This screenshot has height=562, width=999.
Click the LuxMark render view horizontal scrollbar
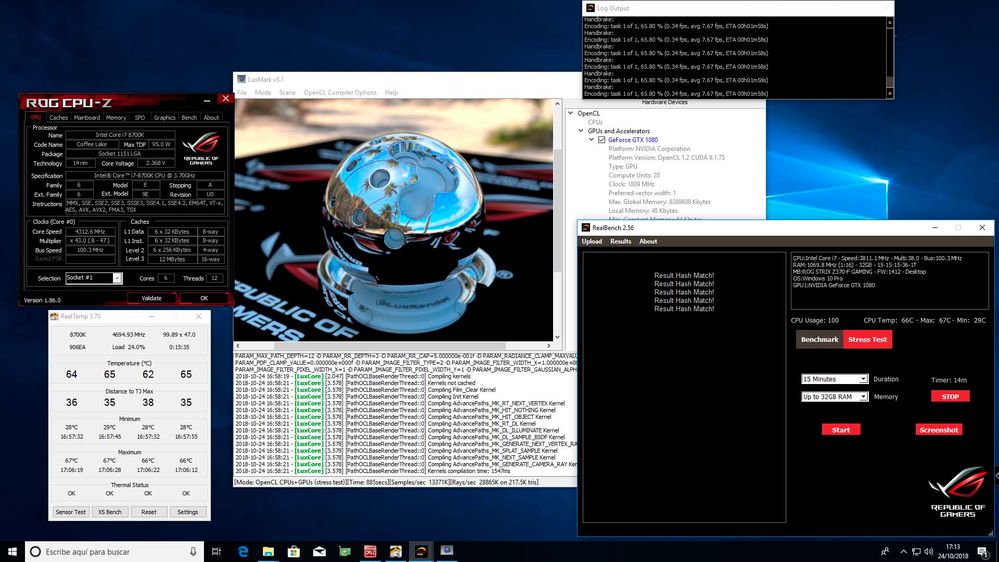point(393,345)
